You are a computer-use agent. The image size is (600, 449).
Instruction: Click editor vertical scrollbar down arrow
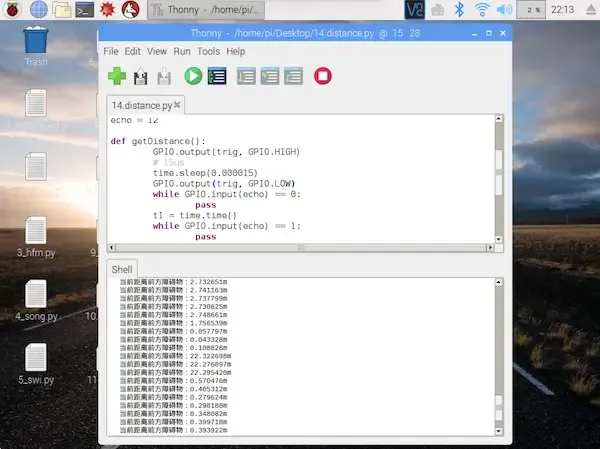click(499, 239)
